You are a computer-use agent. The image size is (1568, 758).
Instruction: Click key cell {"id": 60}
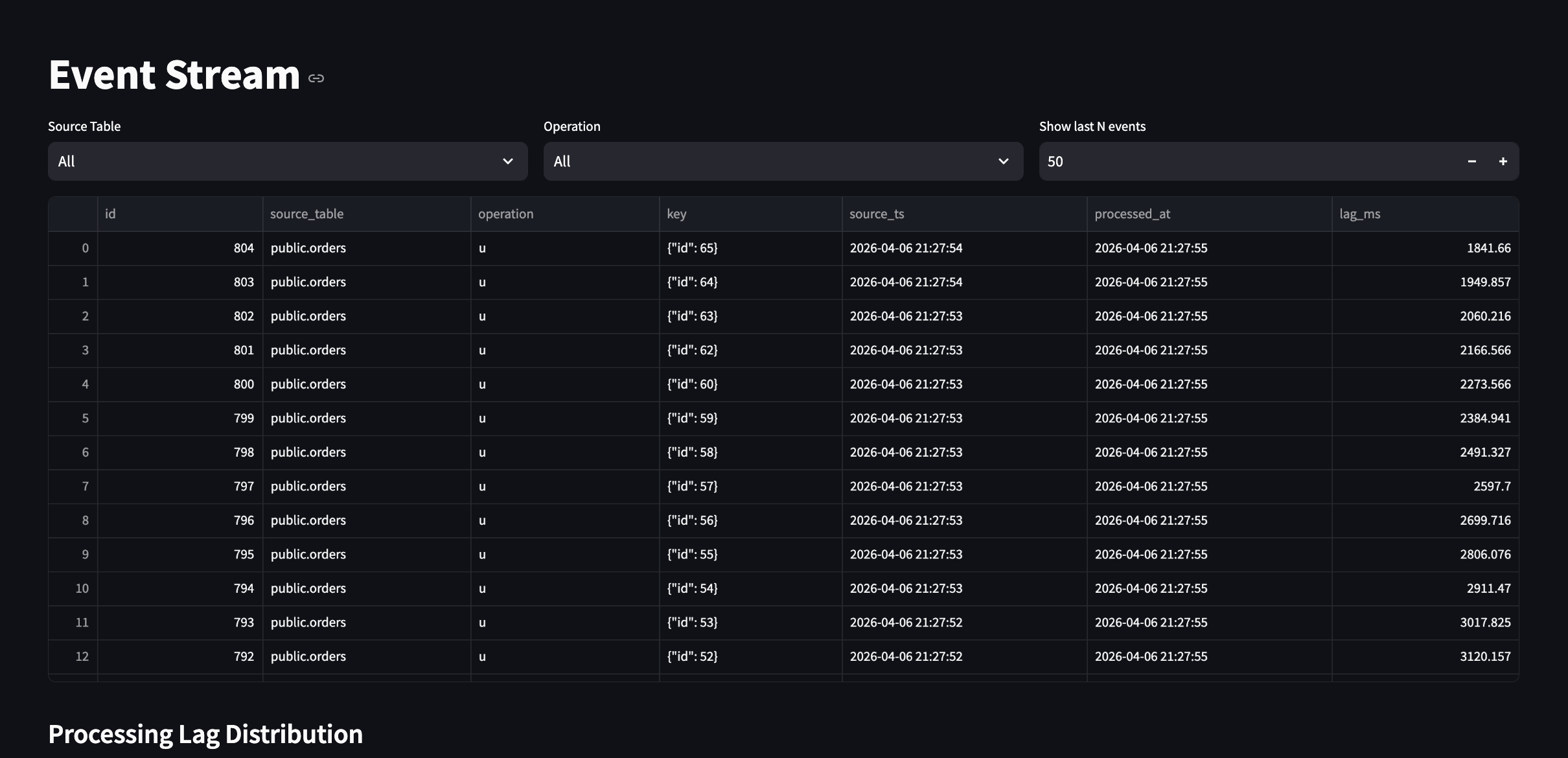[x=750, y=384]
